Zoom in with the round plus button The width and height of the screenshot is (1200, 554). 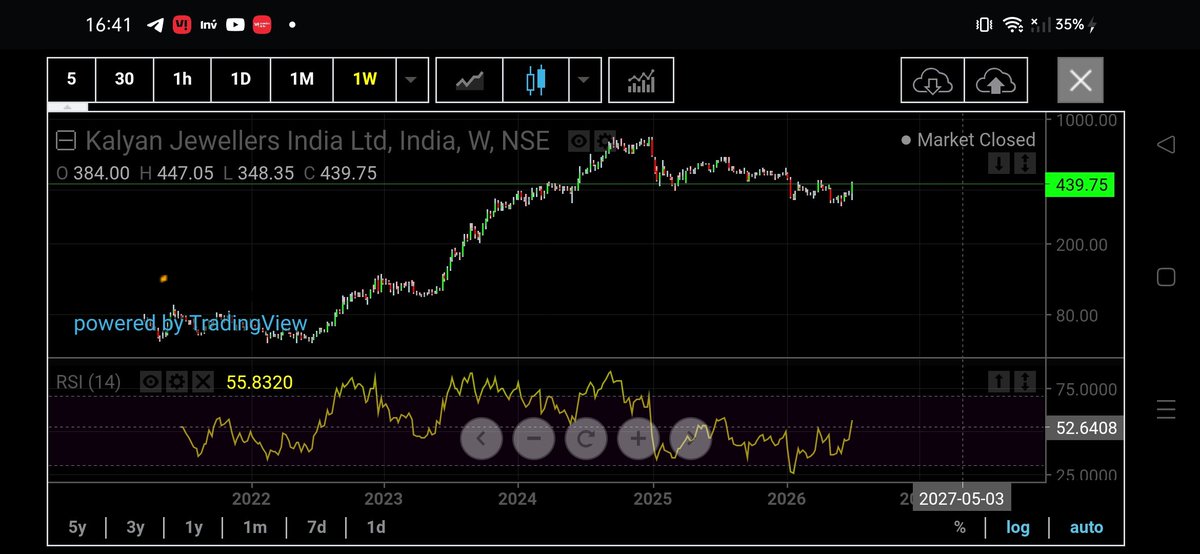pyautogui.click(x=638, y=438)
